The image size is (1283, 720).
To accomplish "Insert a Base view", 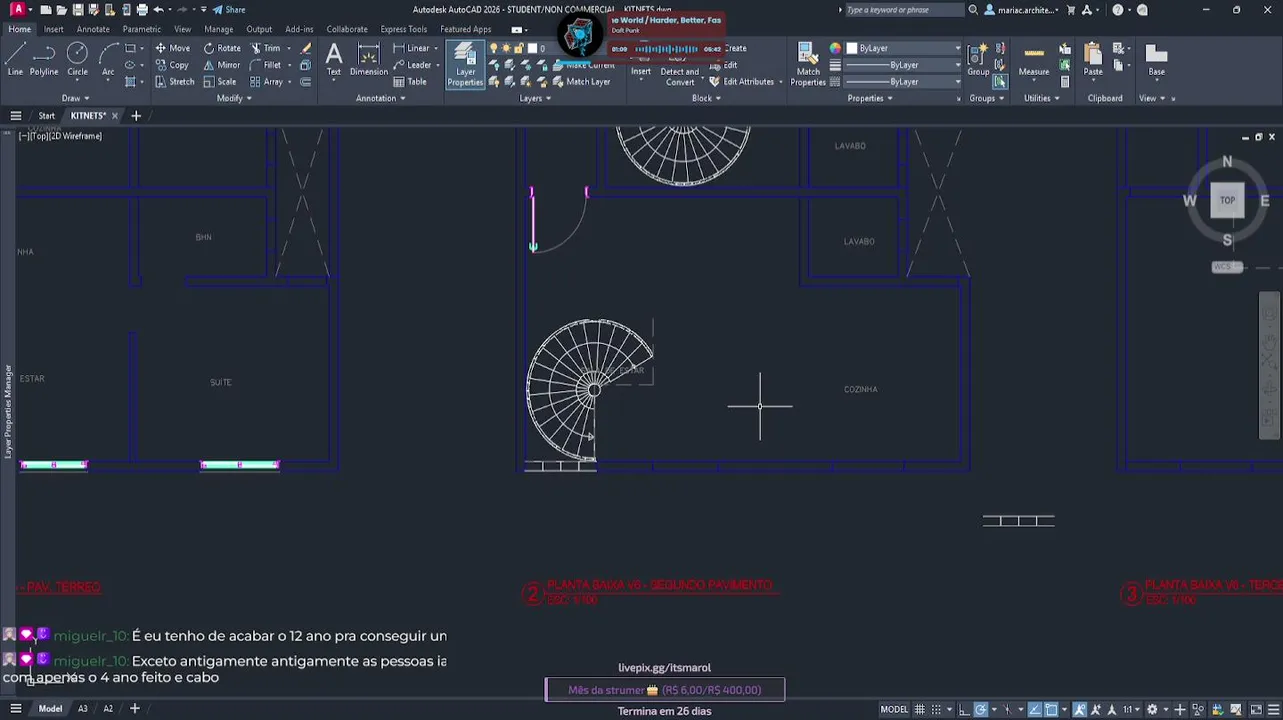I will (1156, 59).
